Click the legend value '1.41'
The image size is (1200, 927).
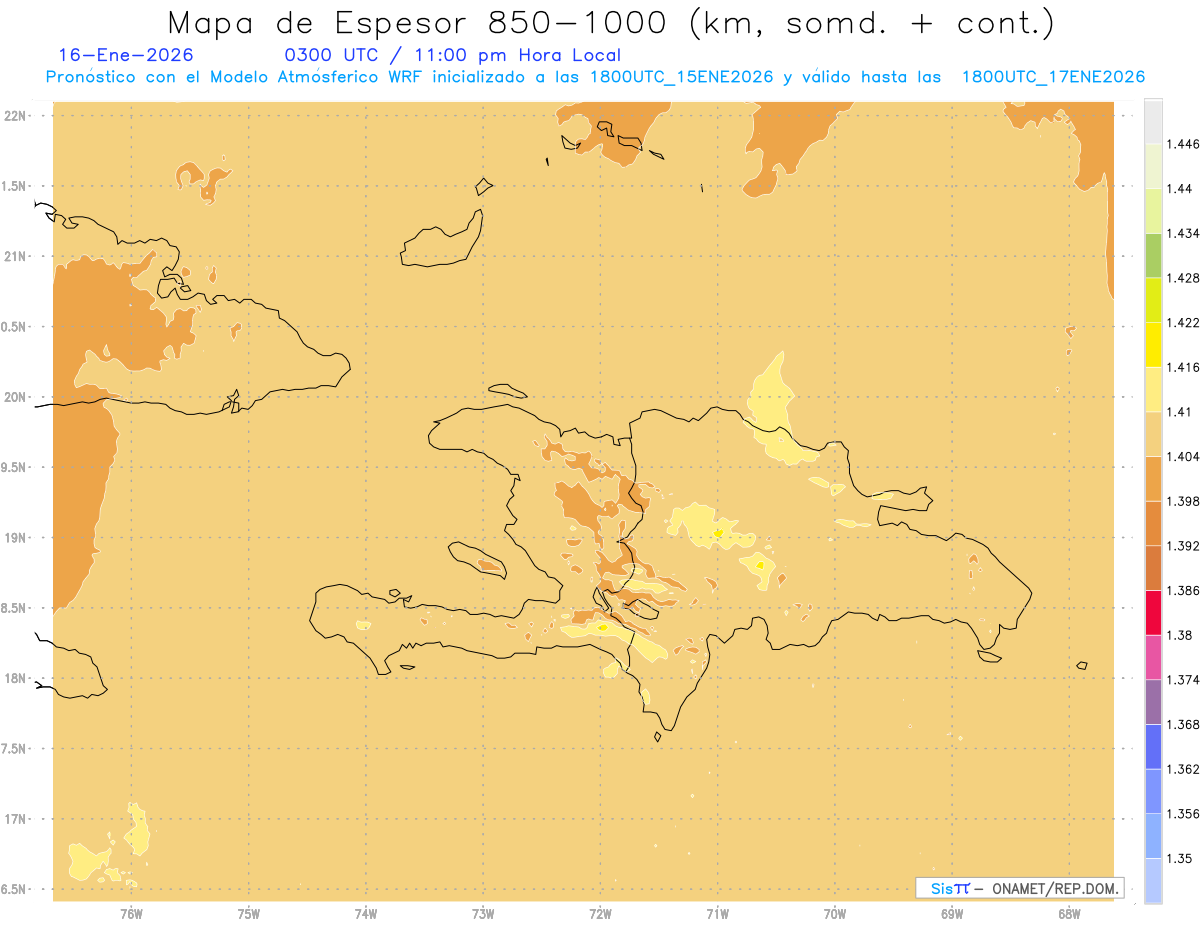click(x=1180, y=411)
